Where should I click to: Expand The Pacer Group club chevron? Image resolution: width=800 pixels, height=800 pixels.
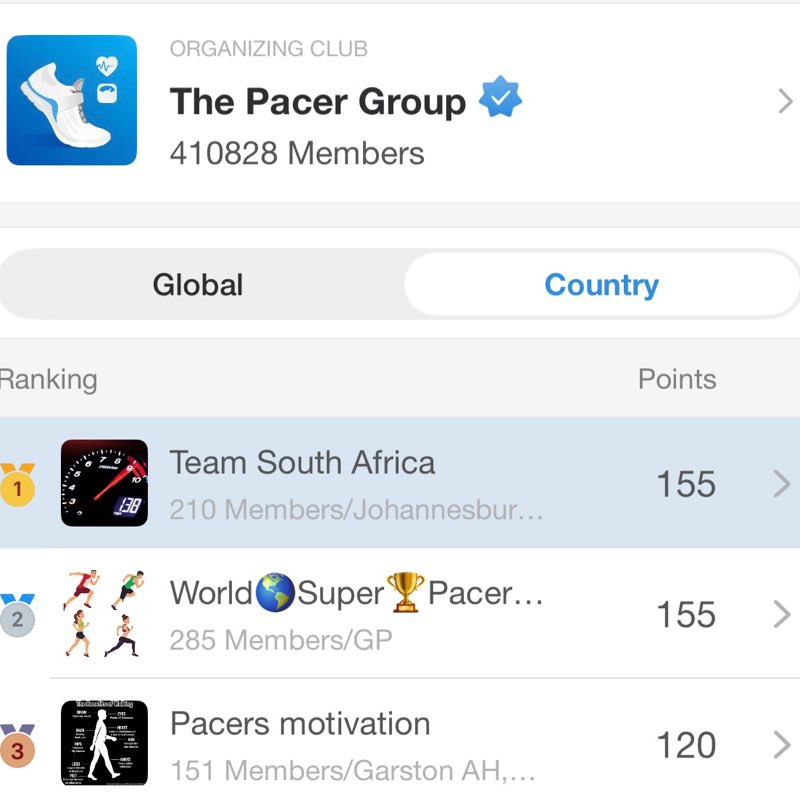[x=785, y=101]
